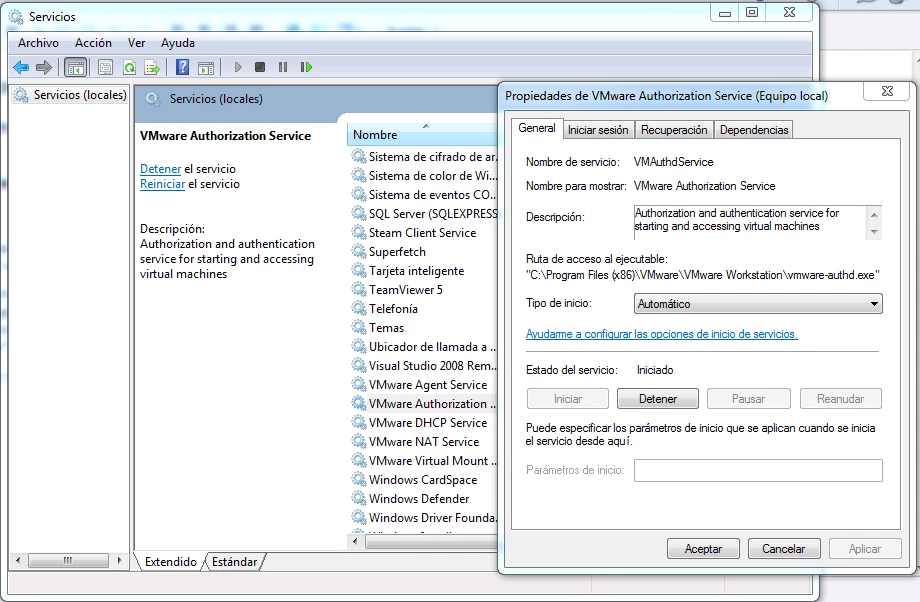
Task: Click the gear icon beside Windows Defender
Action: click(358, 499)
